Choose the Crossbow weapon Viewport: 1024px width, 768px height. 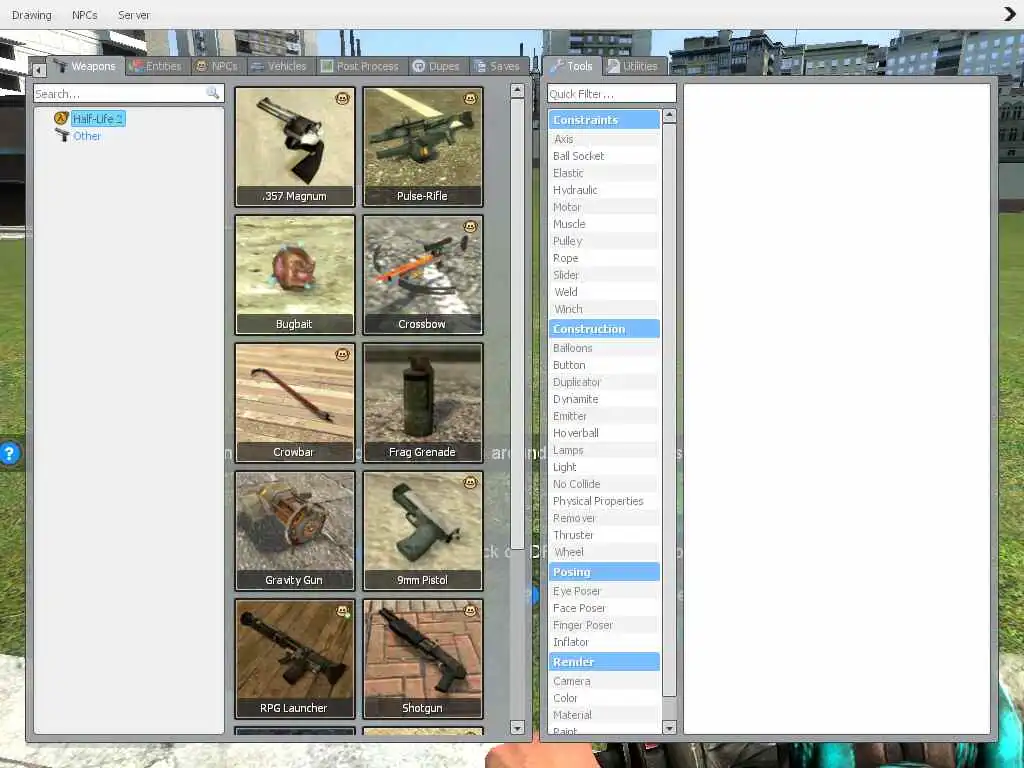[x=423, y=275]
